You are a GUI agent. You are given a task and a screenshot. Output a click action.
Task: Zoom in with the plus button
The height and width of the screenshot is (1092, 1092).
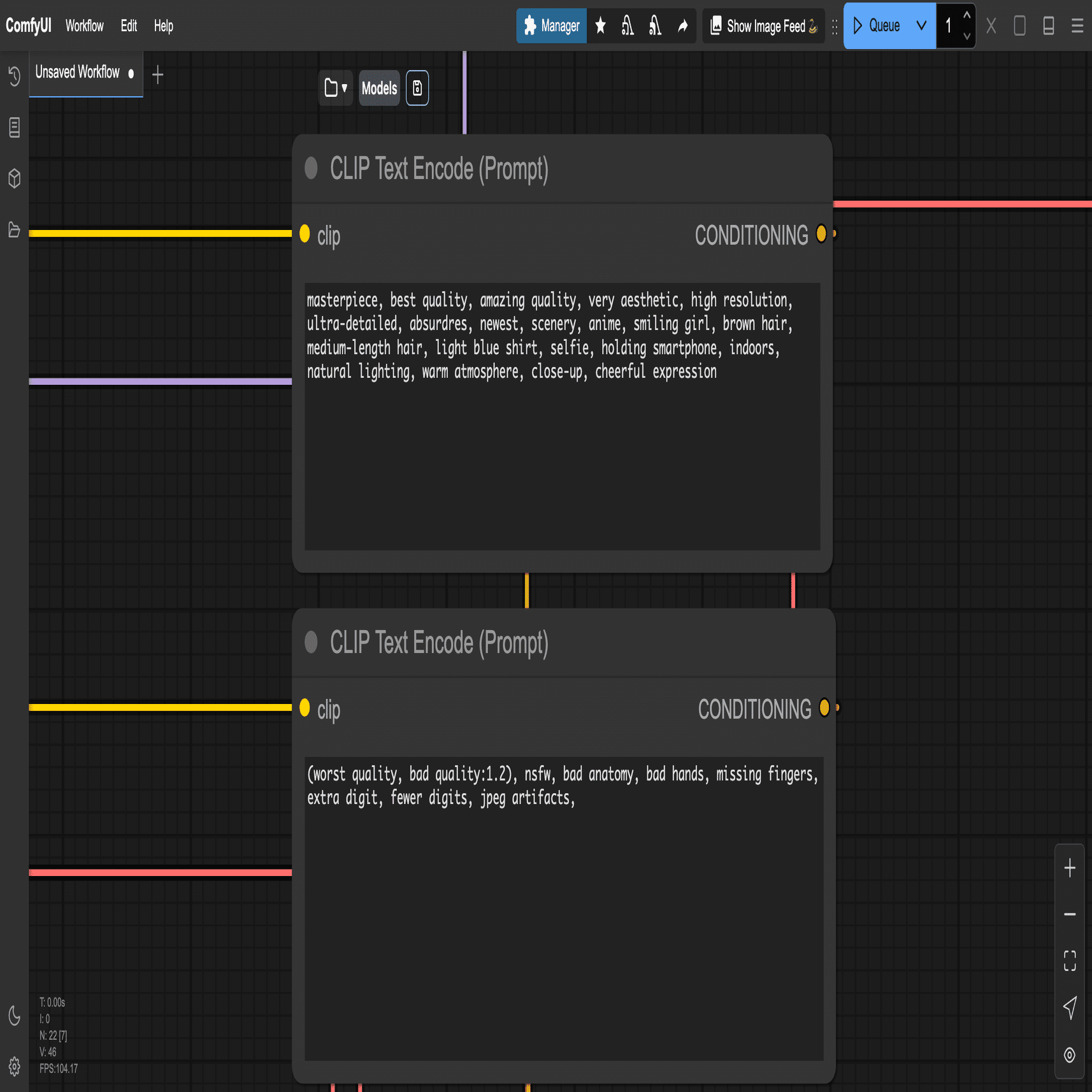1070,868
